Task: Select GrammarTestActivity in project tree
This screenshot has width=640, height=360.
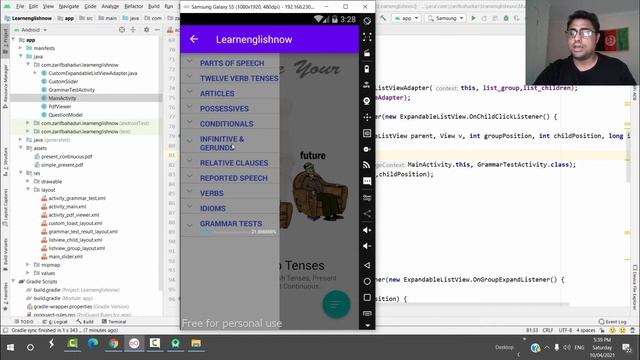Action: 71,90
